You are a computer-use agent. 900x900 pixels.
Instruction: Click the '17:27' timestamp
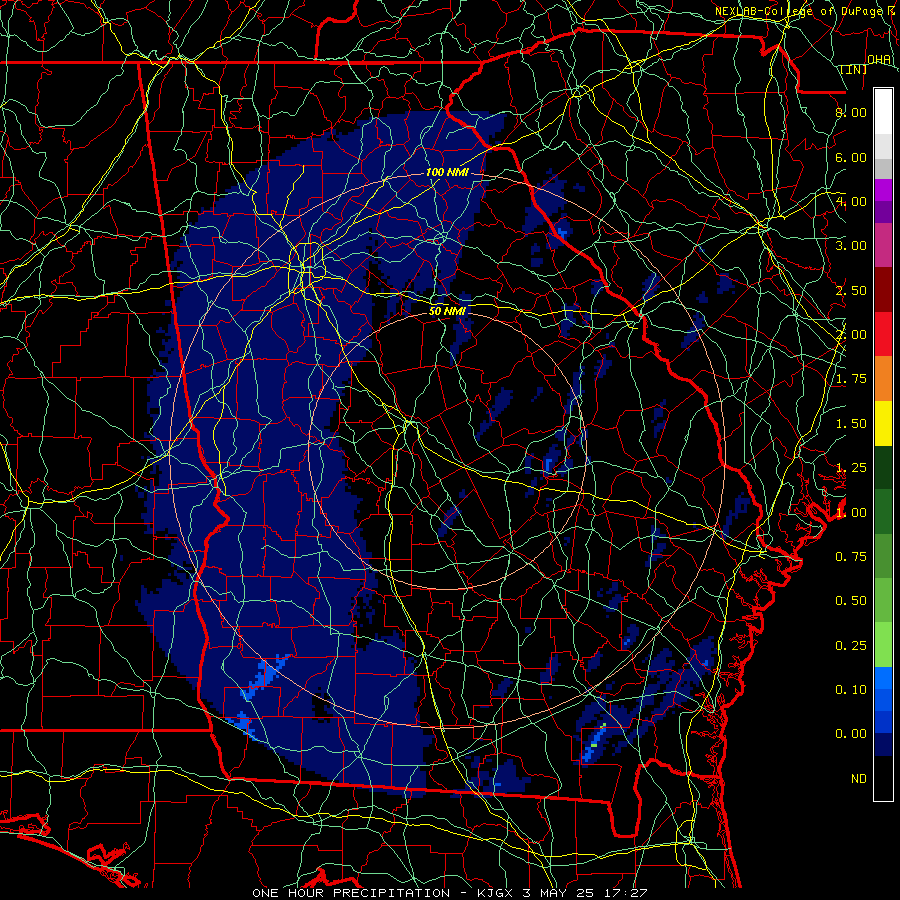626,893
